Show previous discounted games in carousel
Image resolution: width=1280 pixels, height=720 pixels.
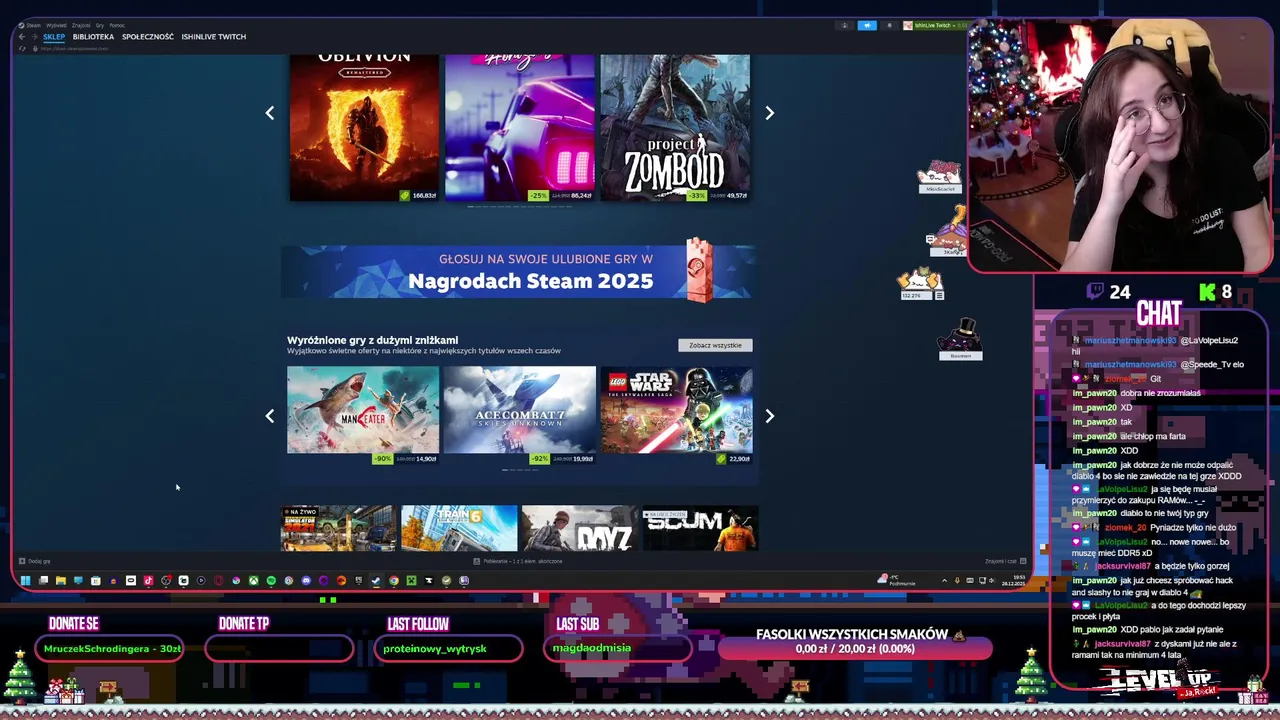click(269, 416)
